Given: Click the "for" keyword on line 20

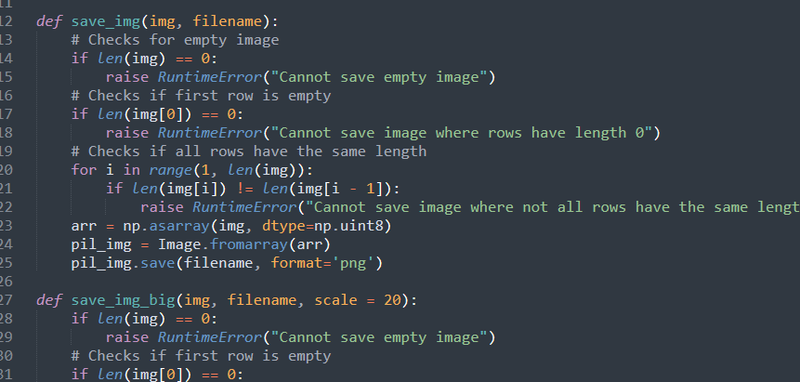Looking at the screenshot, I should pos(84,170).
